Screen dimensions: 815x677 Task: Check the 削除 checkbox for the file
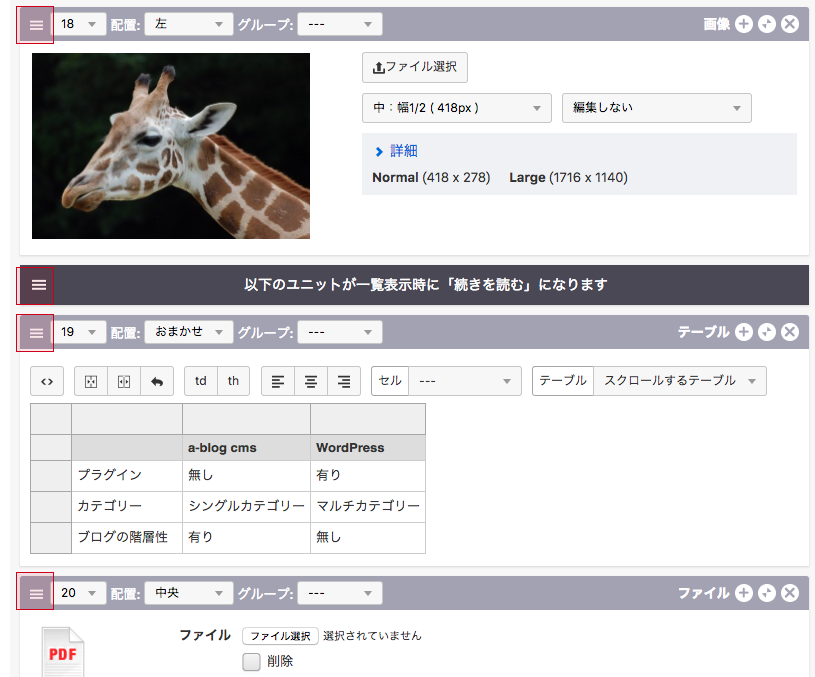click(x=251, y=661)
